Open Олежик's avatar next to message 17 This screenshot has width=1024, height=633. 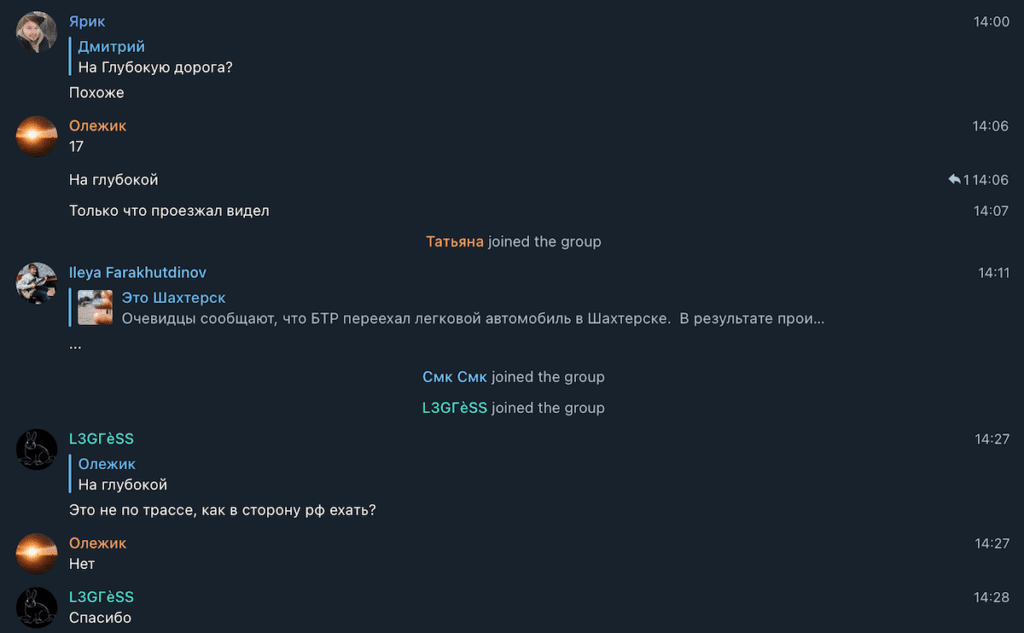click(x=36, y=136)
